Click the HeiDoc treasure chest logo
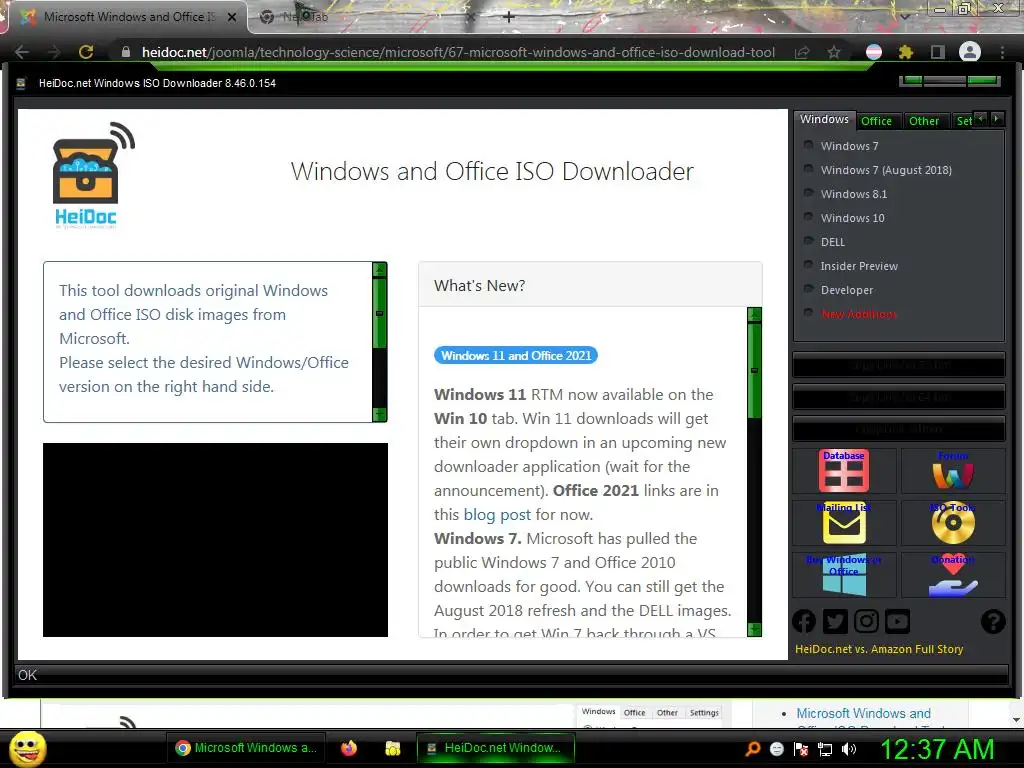The height and width of the screenshot is (768, 1024). click(92, 175)
